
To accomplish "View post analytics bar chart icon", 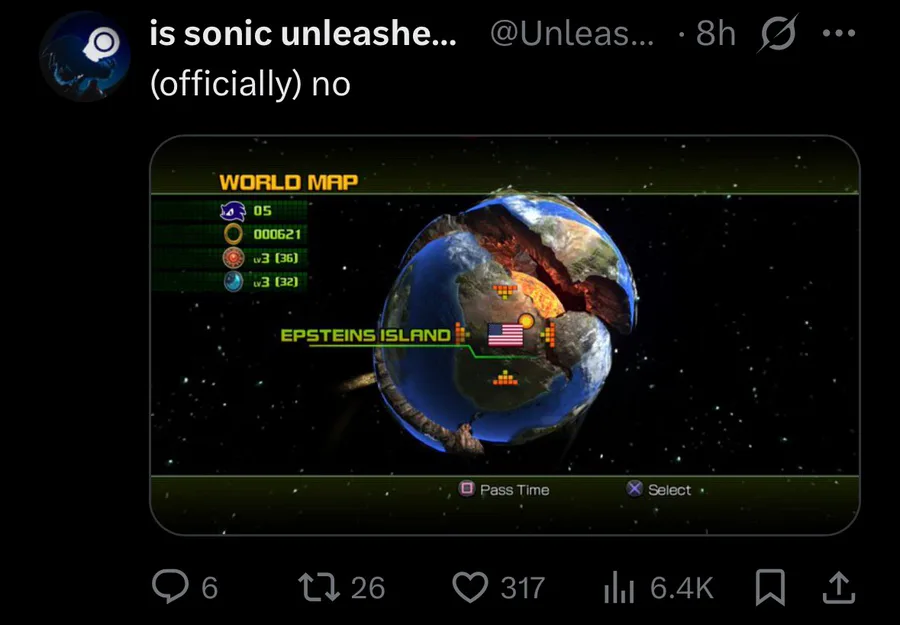I will [x=619, y=587].
